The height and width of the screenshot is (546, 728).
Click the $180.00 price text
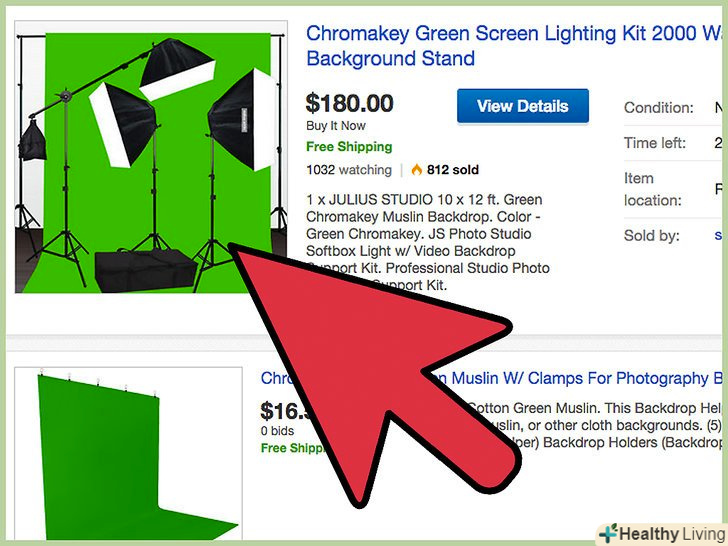pyautogui.click(x=349, y=103)
